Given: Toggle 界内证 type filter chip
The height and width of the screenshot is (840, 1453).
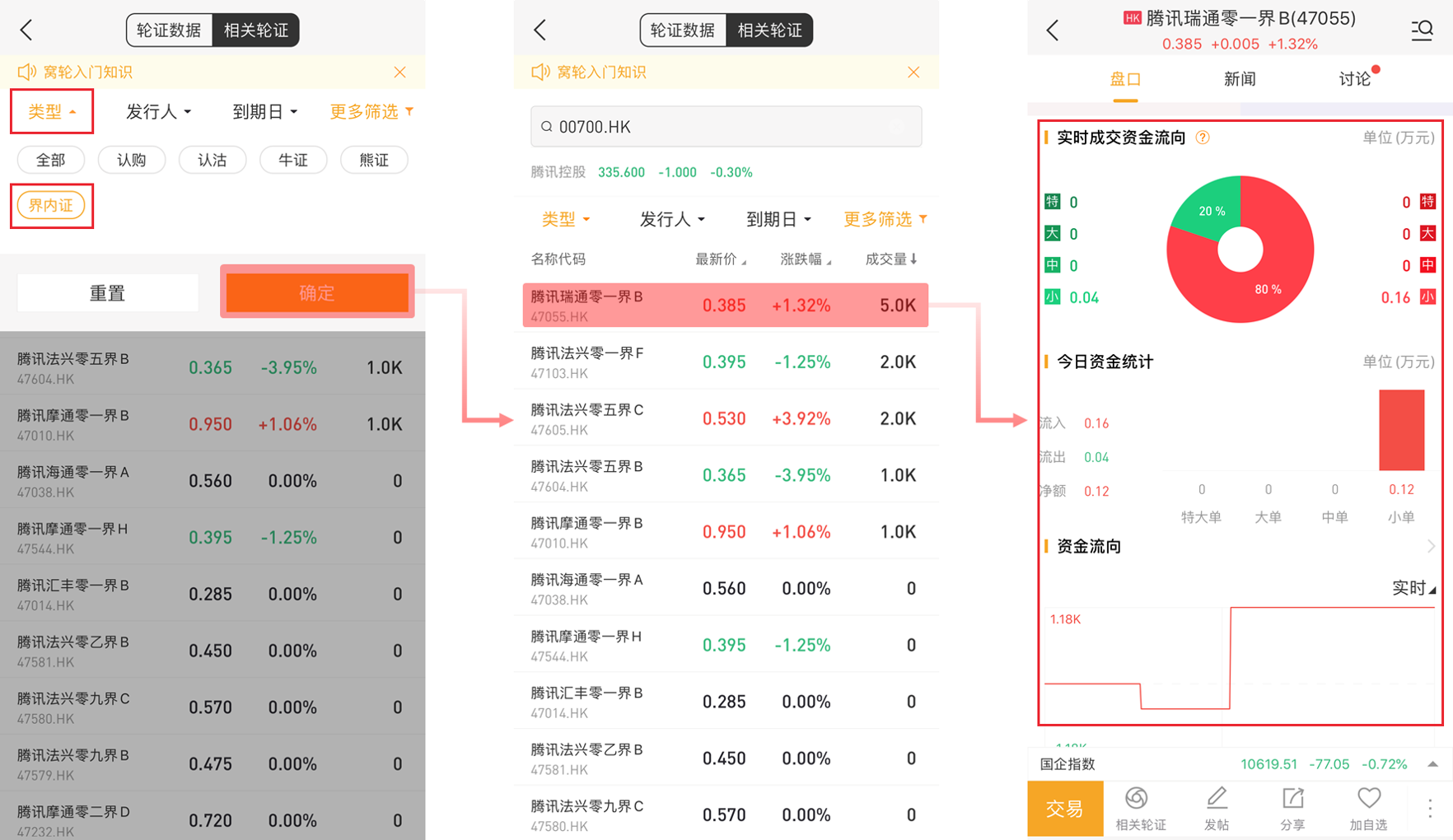Looking at the screenshot, I should point(51,205).
